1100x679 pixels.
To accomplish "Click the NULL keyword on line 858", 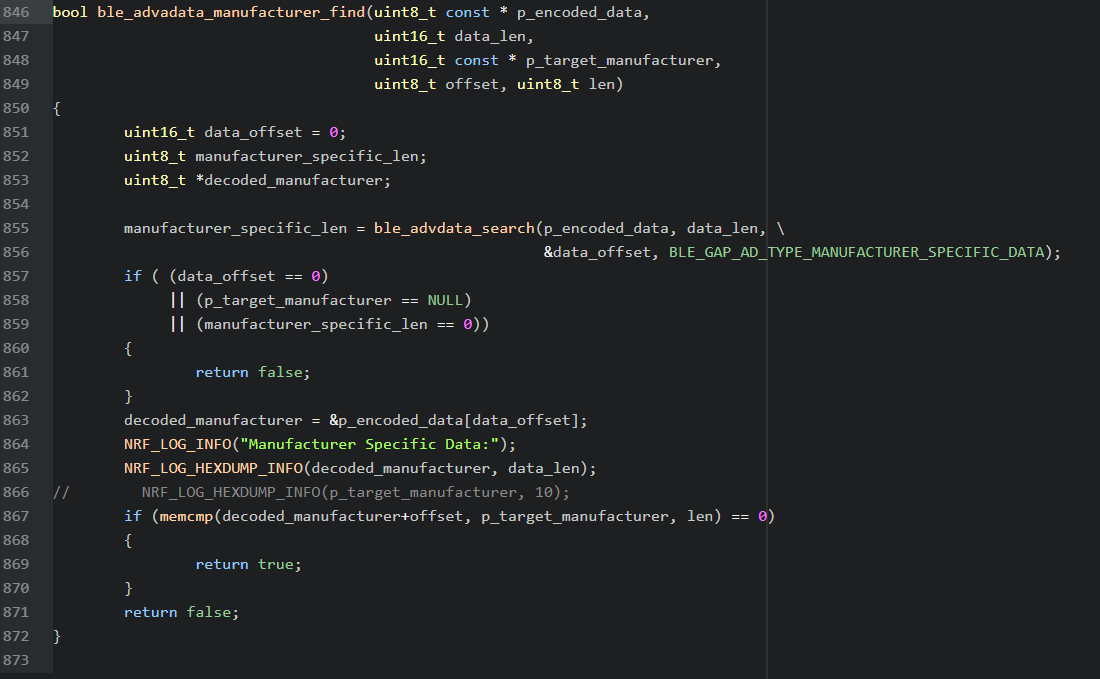I will pyautogui.click(x=445, y=300).
